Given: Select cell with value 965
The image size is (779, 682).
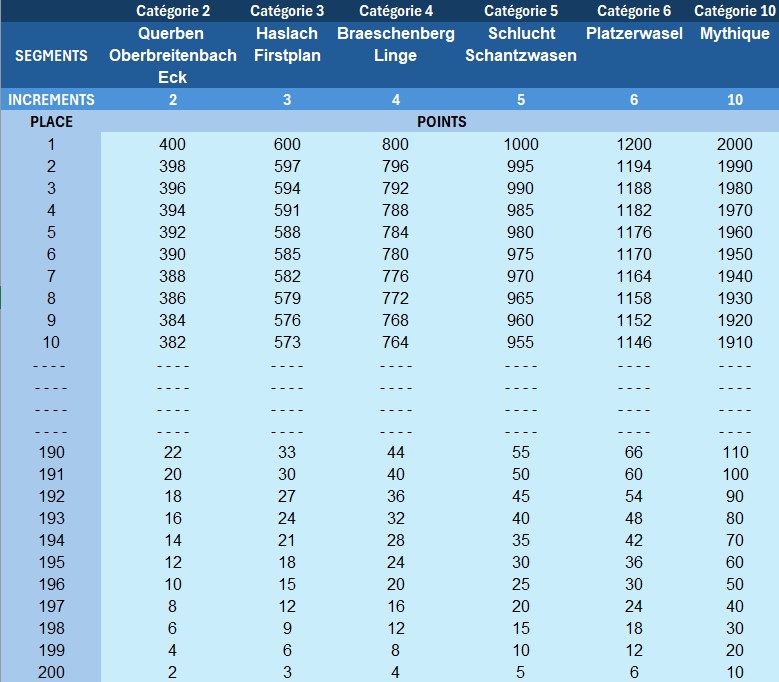Looking at the screenshot, I should coord(520,298).
